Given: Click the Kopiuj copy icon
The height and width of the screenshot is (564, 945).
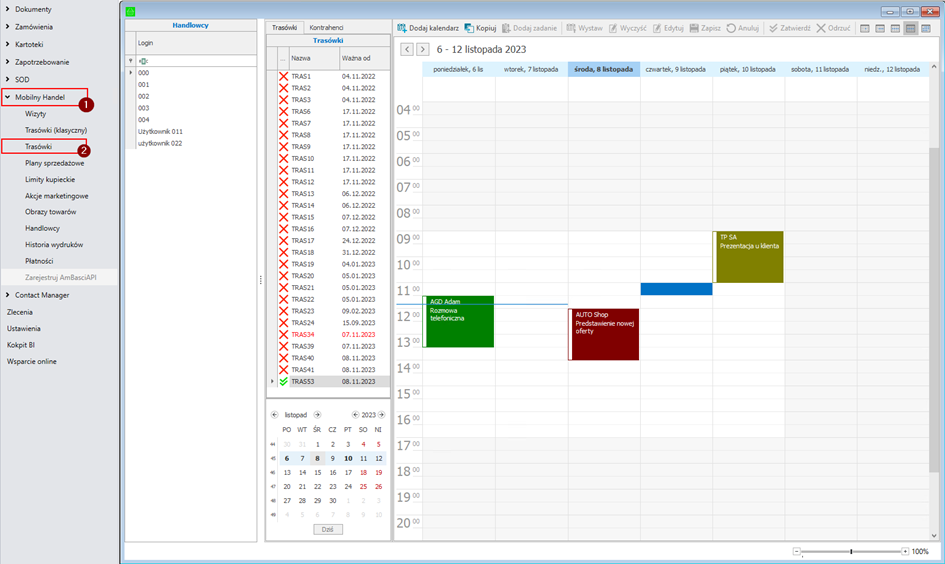Looking at the screenshot, I should pyautogui.click(x=469, y=28).
